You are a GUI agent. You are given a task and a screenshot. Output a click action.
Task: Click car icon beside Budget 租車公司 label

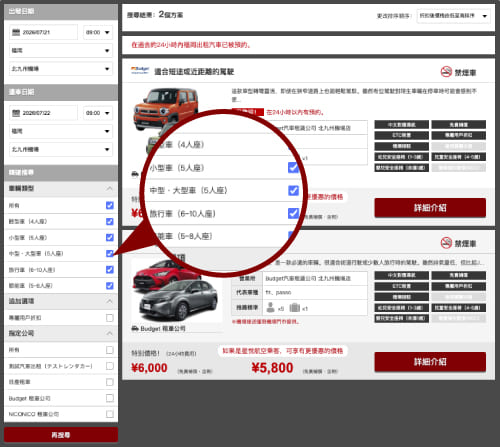tap(135, 329)
